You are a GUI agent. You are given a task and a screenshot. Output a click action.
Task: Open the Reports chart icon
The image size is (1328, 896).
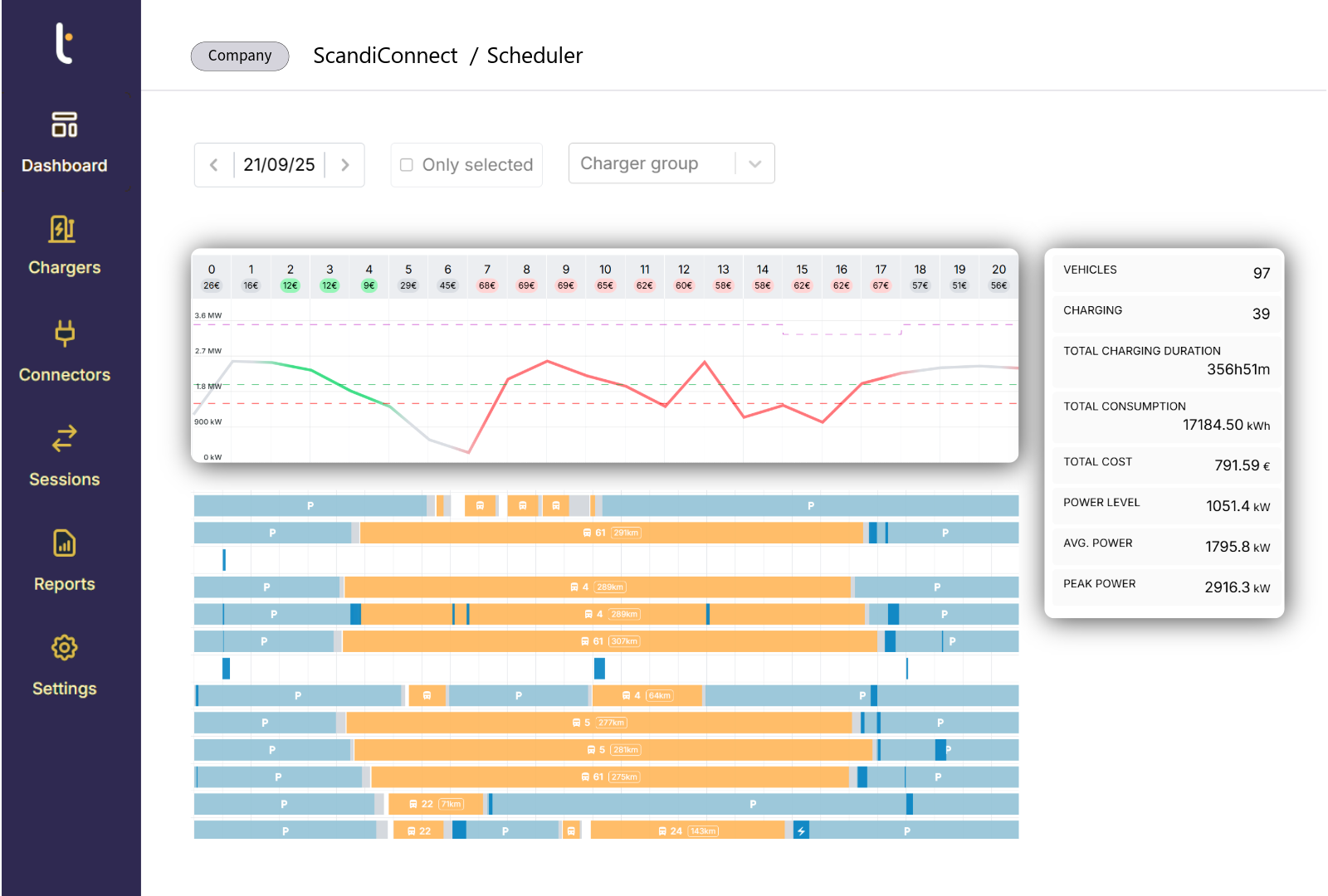[x=64, y=543]
